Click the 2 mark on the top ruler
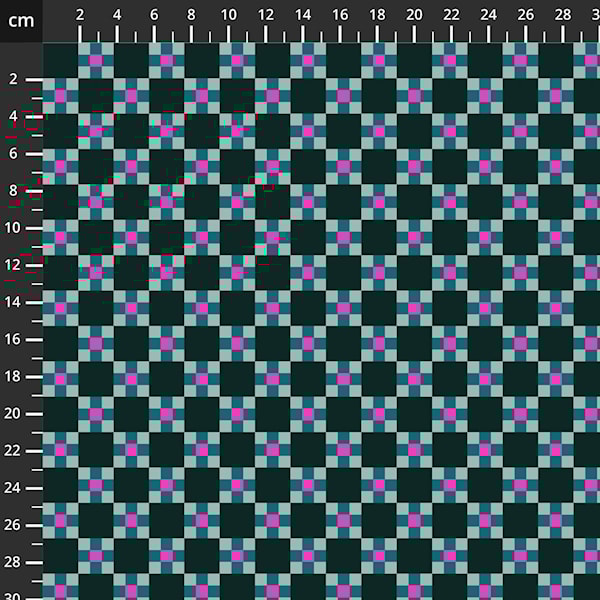The image size is (600, 600). [x=80, y=16]
